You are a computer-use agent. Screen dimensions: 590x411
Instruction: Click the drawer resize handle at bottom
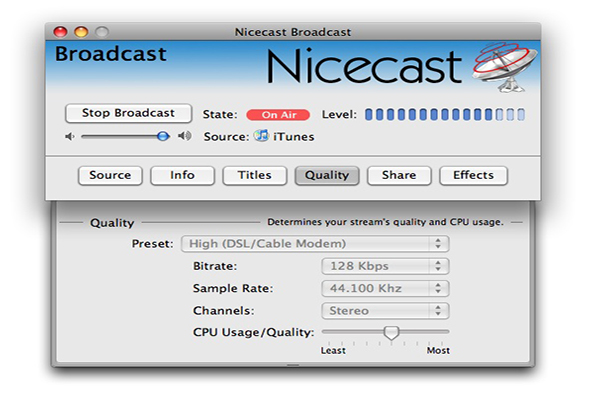(293, 365)
